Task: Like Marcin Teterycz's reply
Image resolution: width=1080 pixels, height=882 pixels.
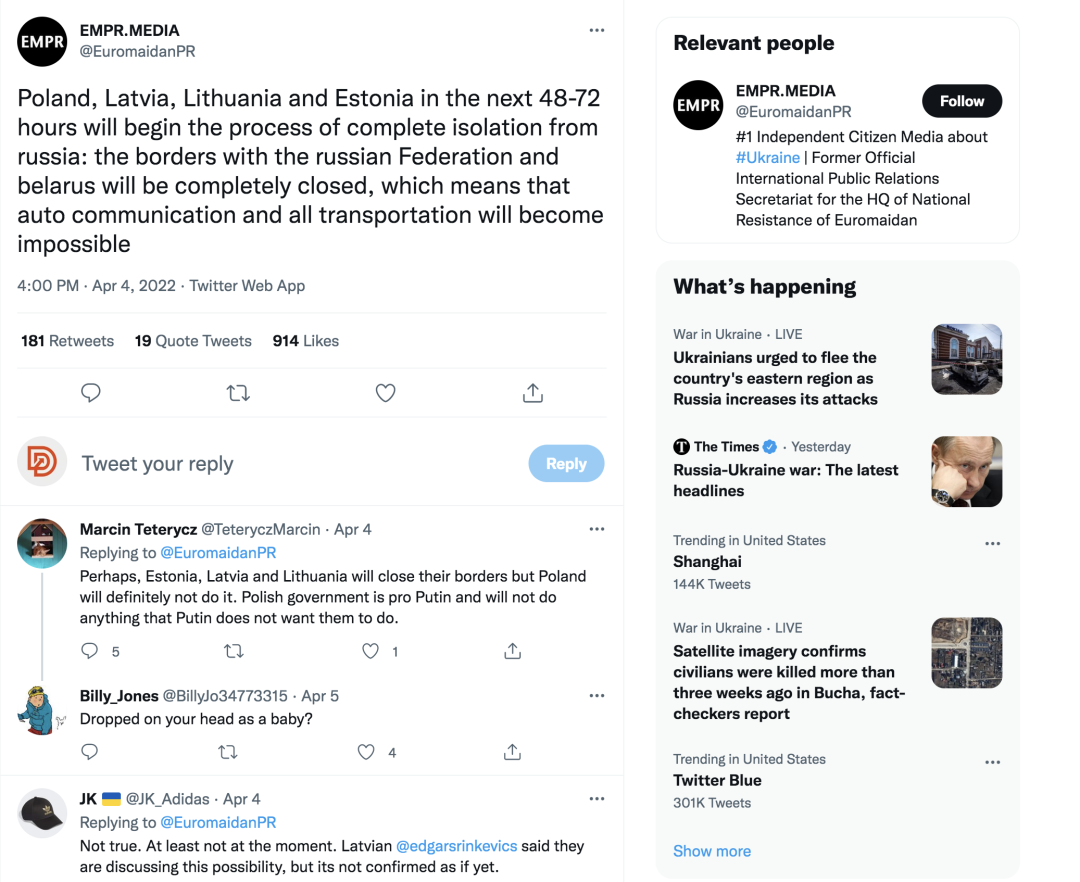Action: [x=371, y=651]
